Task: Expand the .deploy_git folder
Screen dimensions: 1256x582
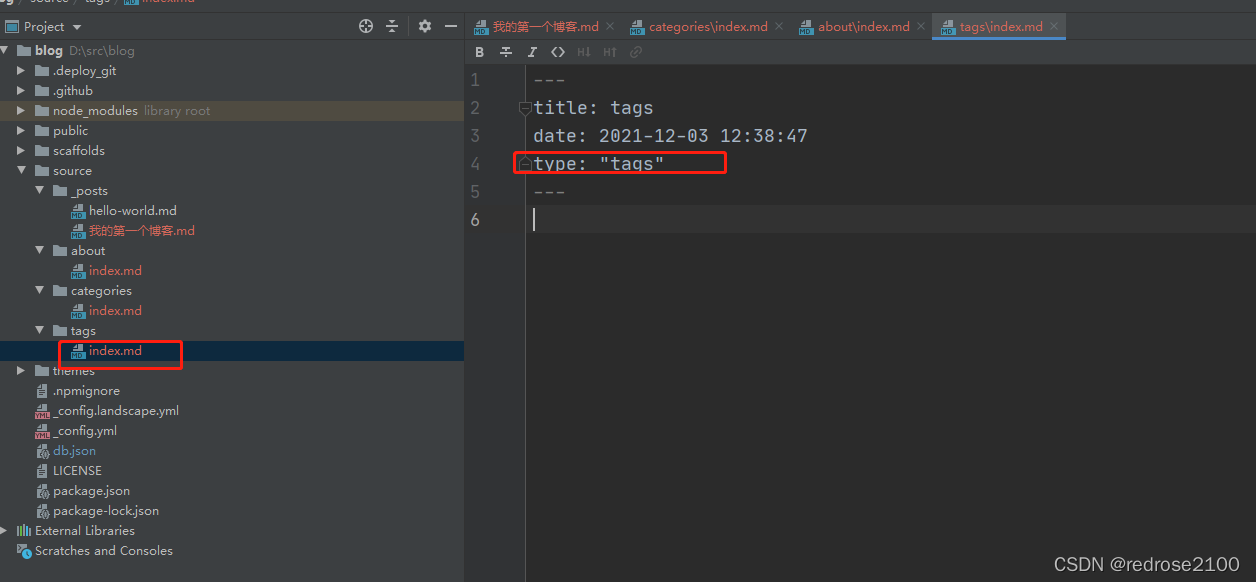Action: point(22,71)
